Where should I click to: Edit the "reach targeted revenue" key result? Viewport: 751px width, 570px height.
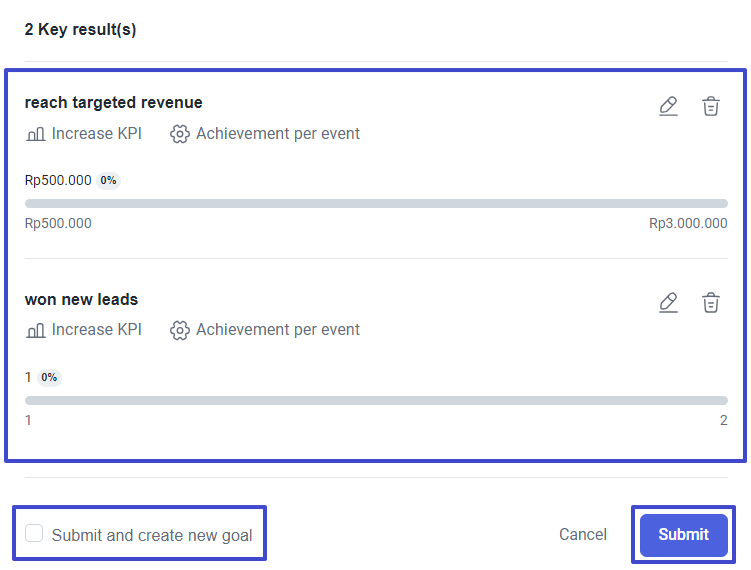(668, 106)
